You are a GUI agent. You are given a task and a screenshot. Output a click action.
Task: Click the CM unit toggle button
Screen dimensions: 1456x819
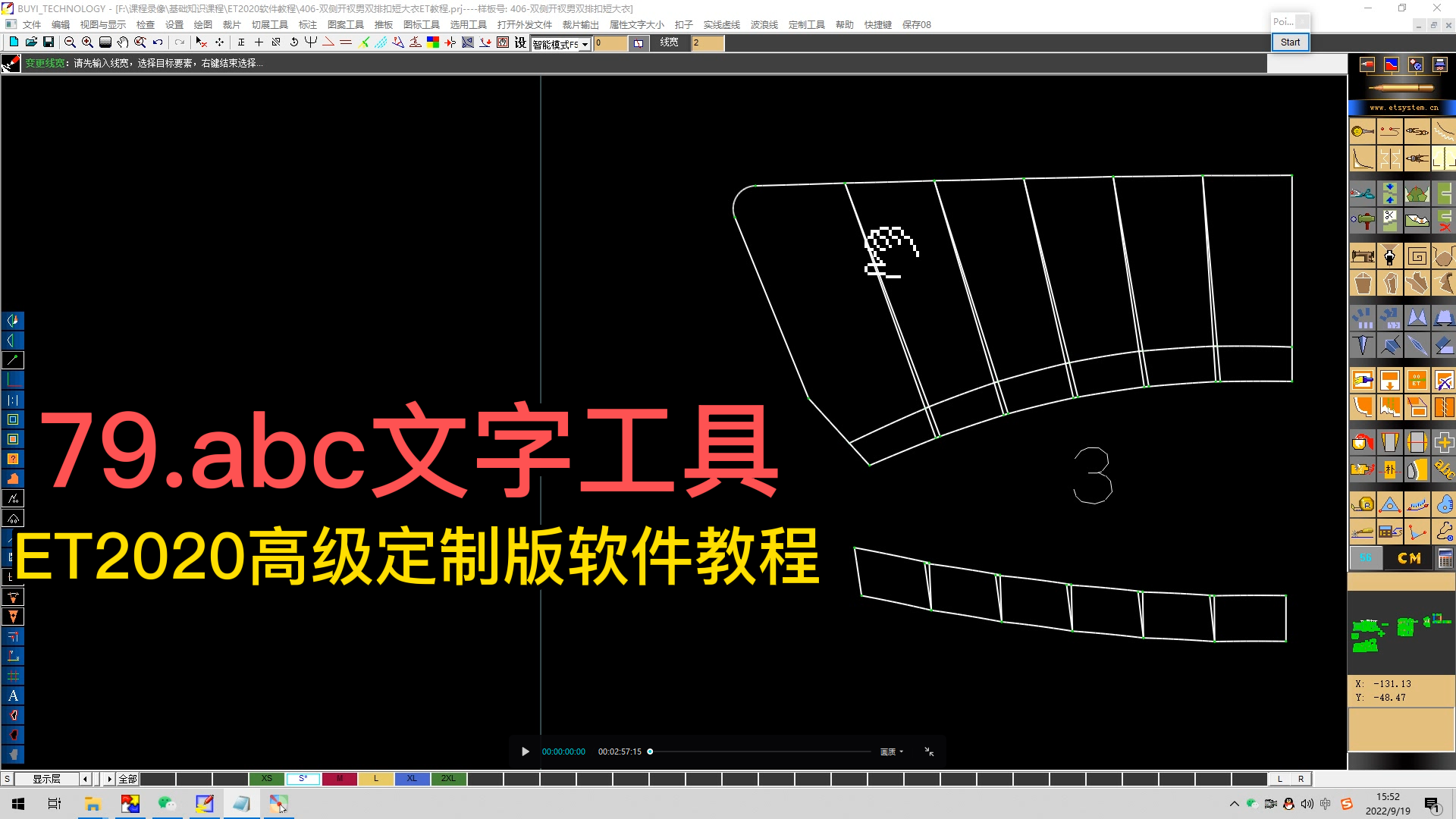[1405, 558]
